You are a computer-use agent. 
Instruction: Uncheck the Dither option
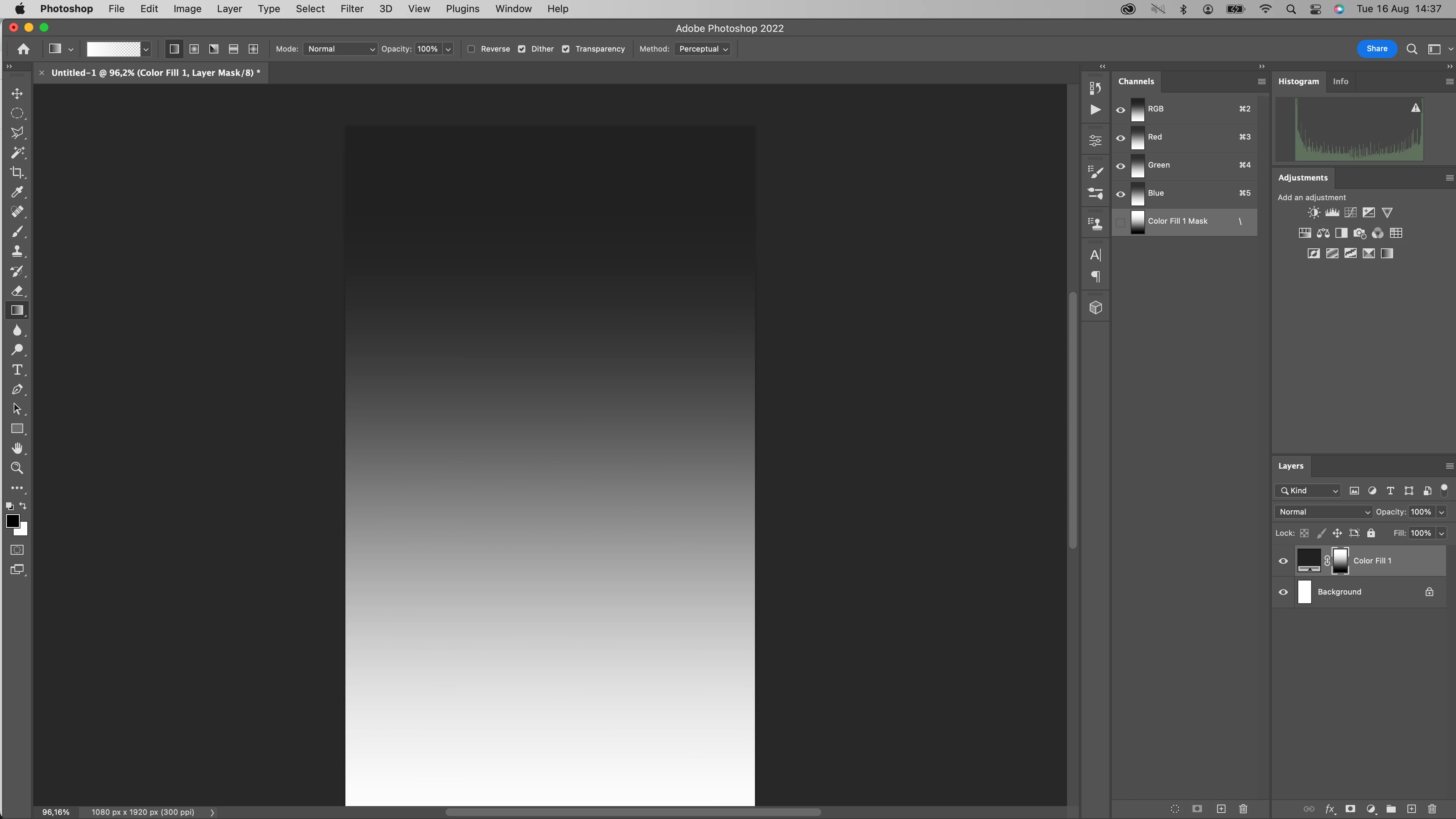[x=522, y=49]
